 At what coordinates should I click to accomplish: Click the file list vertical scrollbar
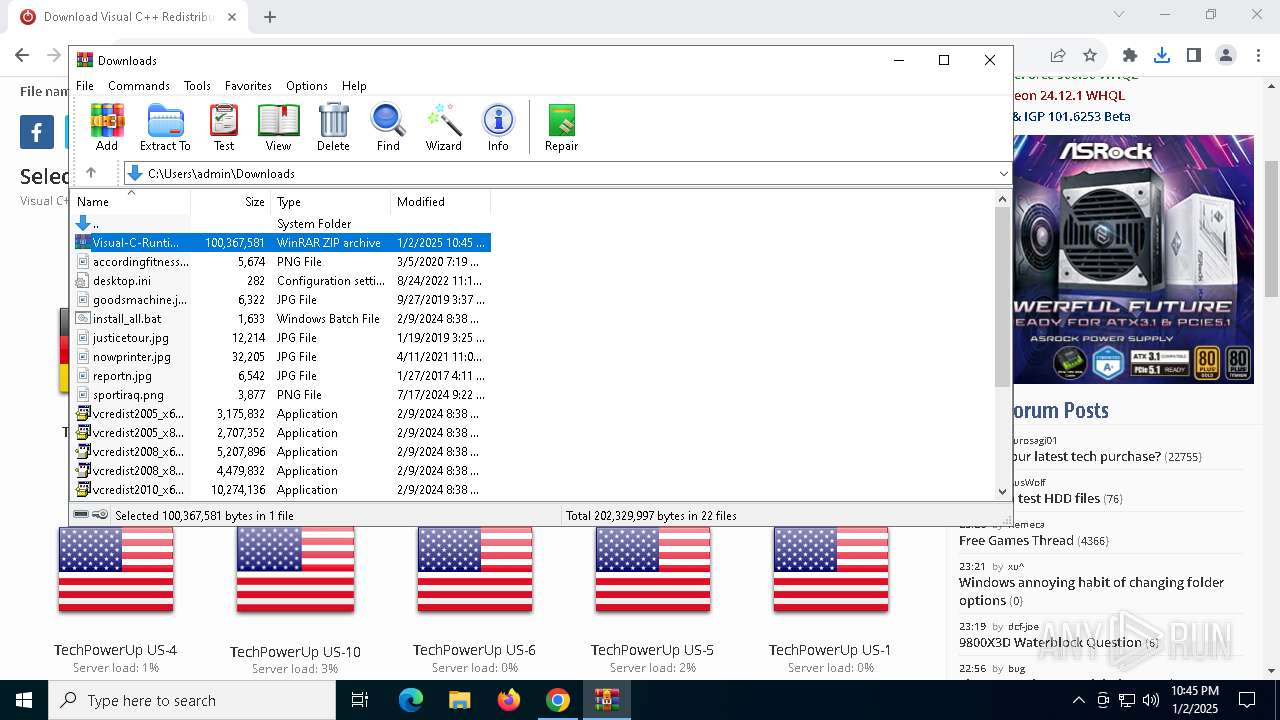(x=1003, y=298)
